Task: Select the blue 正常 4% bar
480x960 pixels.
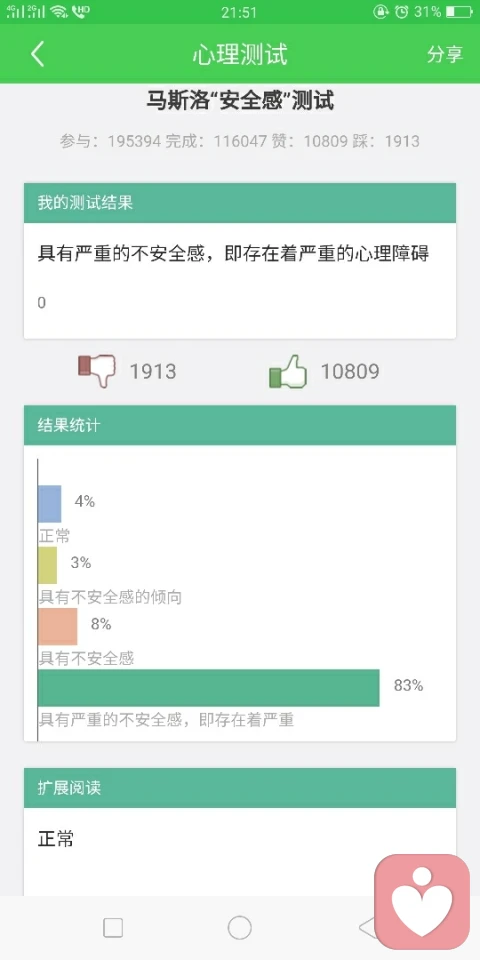Action: [x=50, y=504]
